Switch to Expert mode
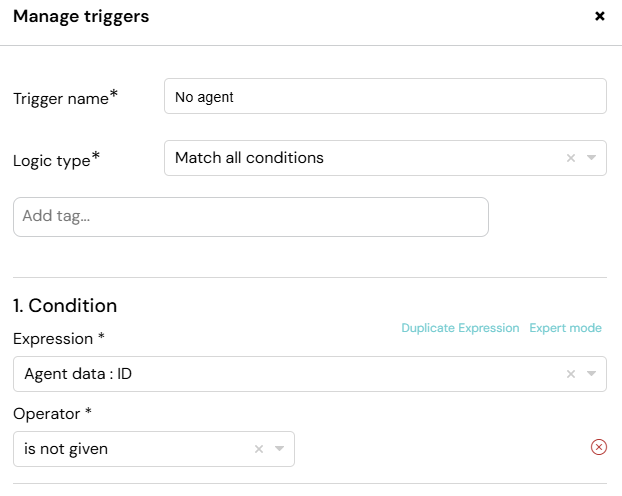The height and width of the screenshot is (496, 622). tap(565, 328)
